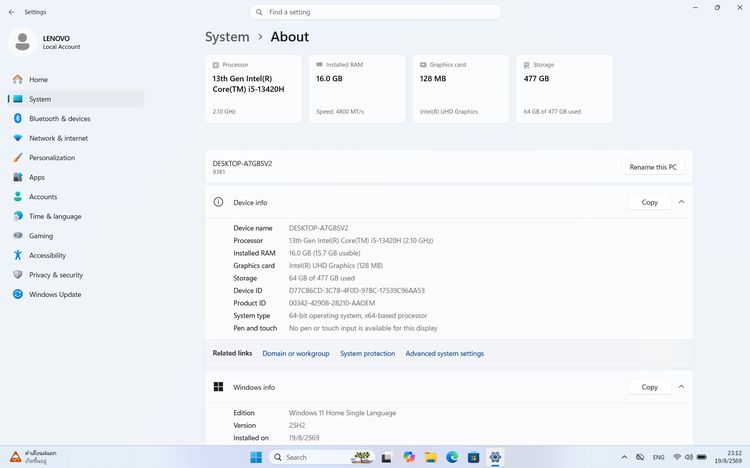Click the taskbar Search box
750x468 pixels.
coord(322,457)
